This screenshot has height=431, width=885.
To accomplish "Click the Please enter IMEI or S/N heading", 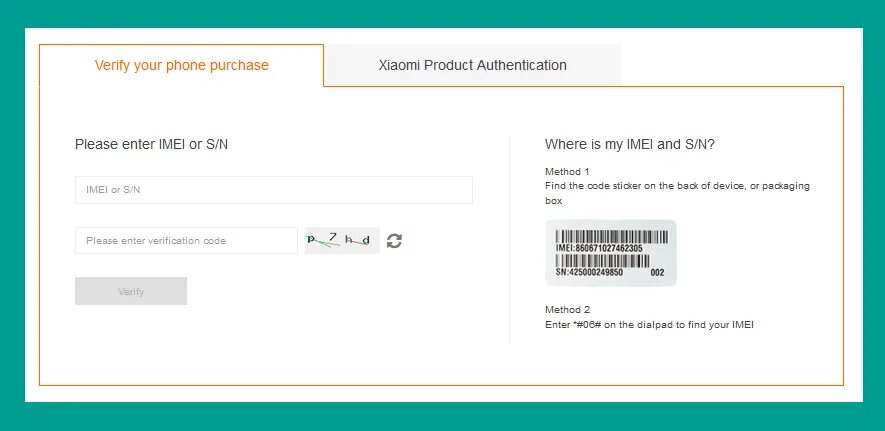I will point(151,144).
